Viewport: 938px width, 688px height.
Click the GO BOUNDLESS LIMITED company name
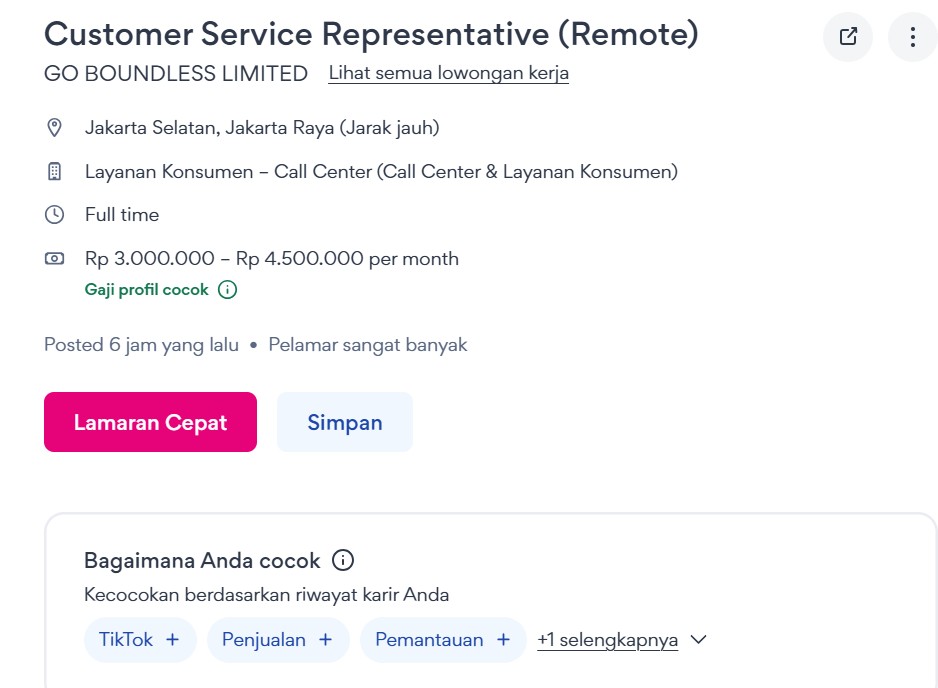click(176, 73)
